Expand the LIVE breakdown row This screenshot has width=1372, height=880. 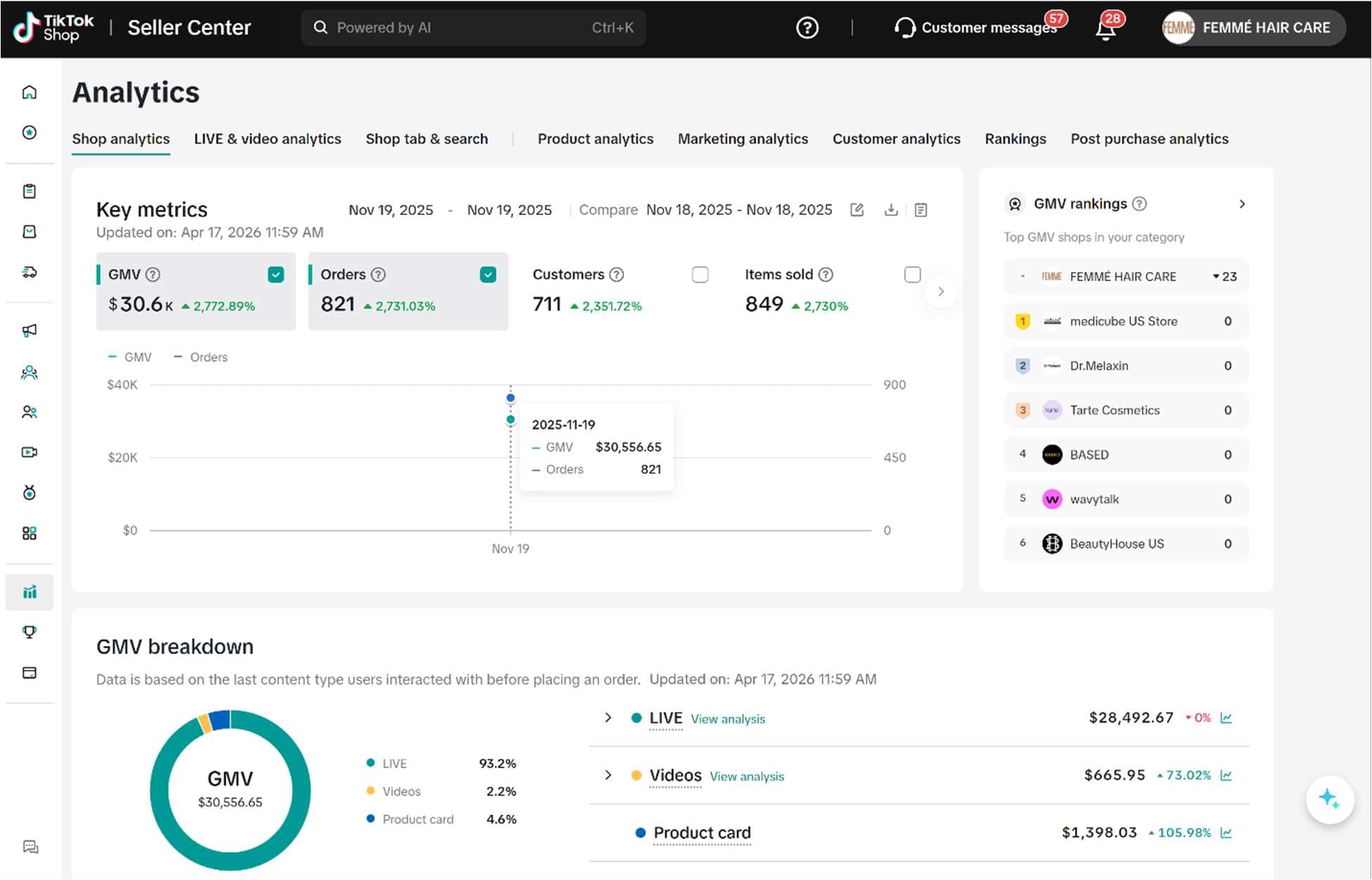coord(608,718)
